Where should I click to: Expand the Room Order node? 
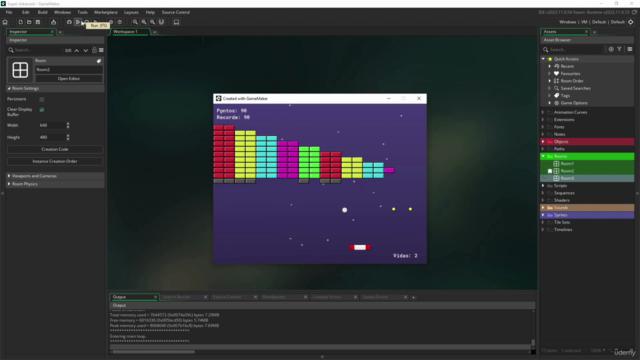coord(549,81)
